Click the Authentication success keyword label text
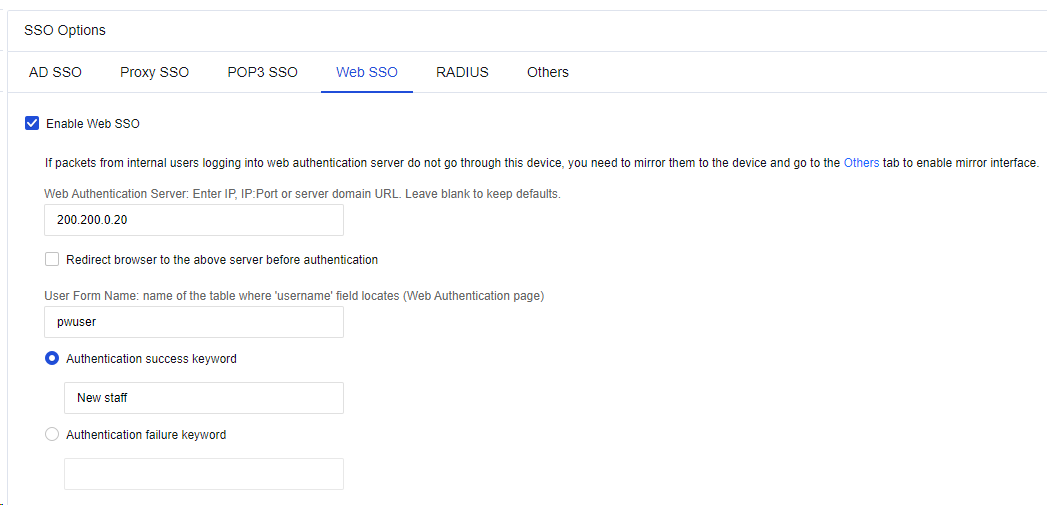Screen dimensions: 1047x505 coord(151,359)
